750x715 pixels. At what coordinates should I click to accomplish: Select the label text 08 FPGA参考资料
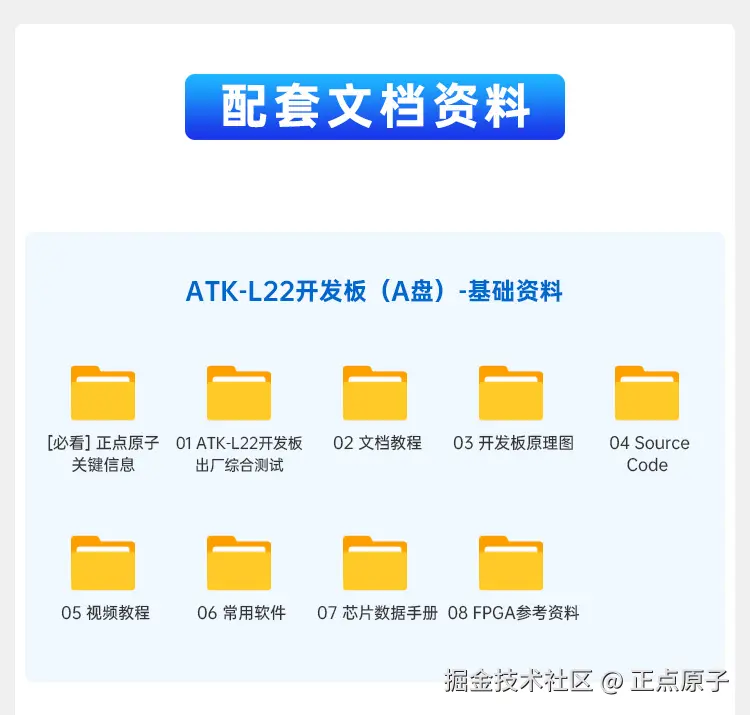[513, 613]
